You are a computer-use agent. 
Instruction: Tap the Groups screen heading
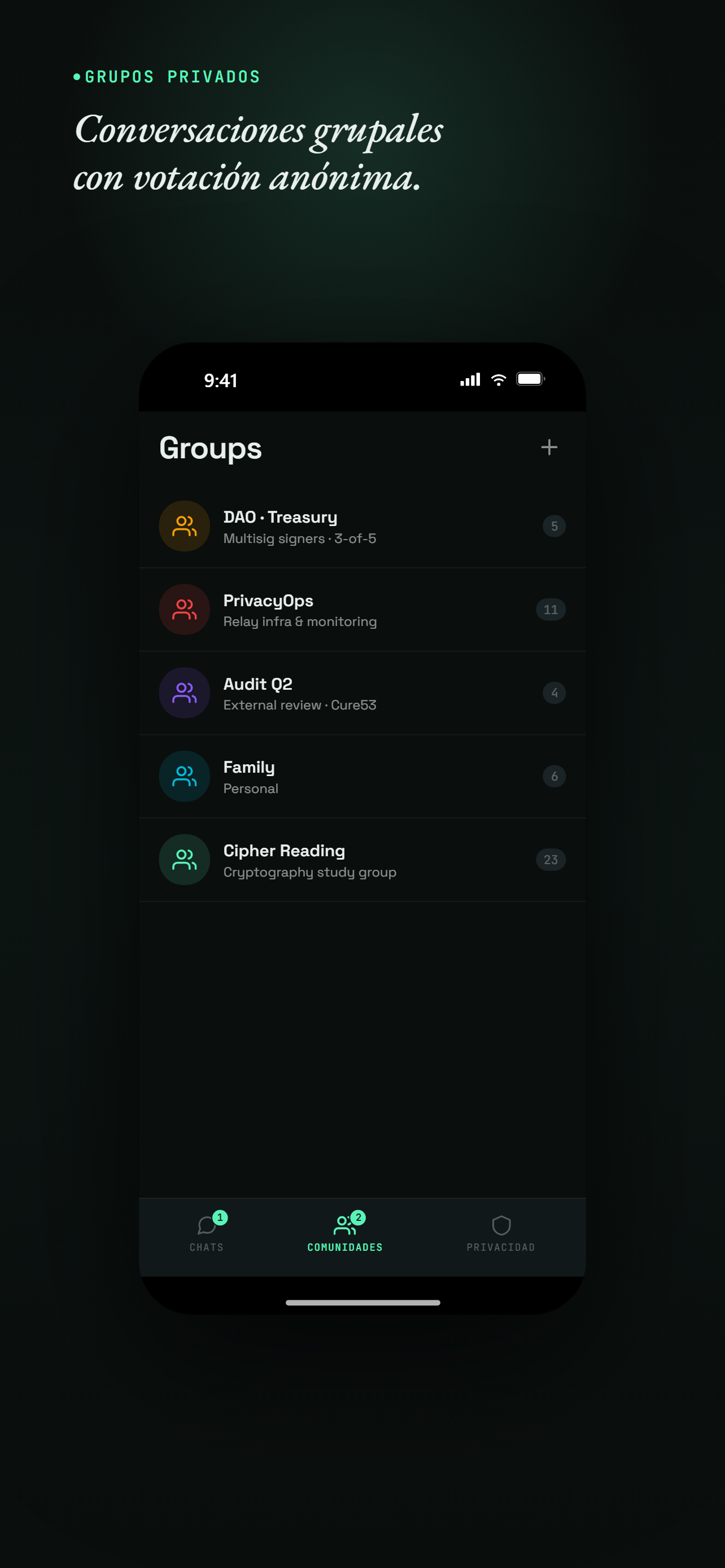211,449
